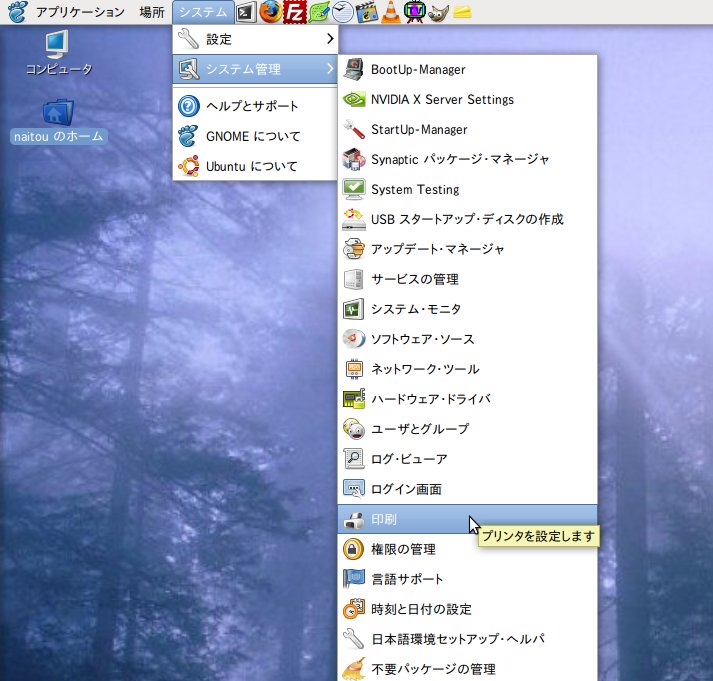Open USB スタートアップ・ディスクの作成

(x=467, y=220)
